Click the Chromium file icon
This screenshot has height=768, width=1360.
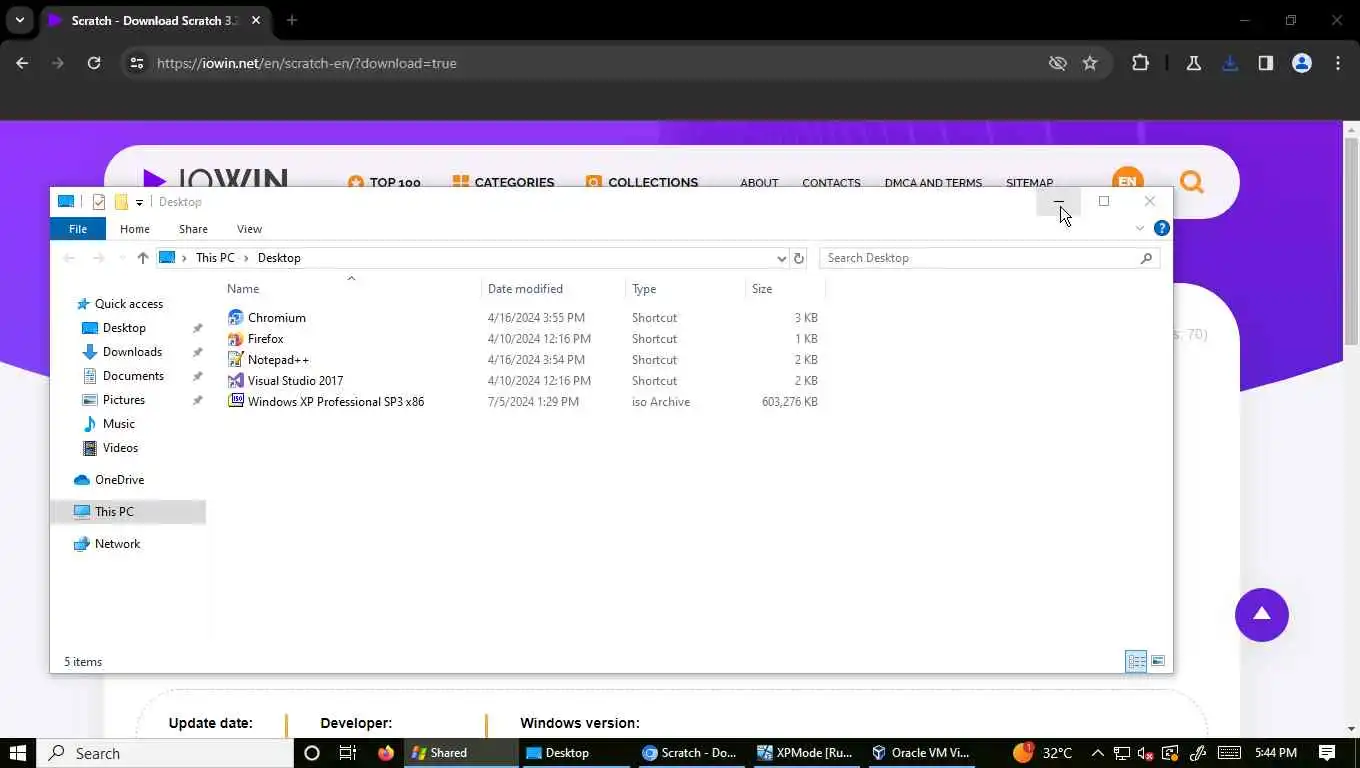pyautogui.click(x=236, y=318)
